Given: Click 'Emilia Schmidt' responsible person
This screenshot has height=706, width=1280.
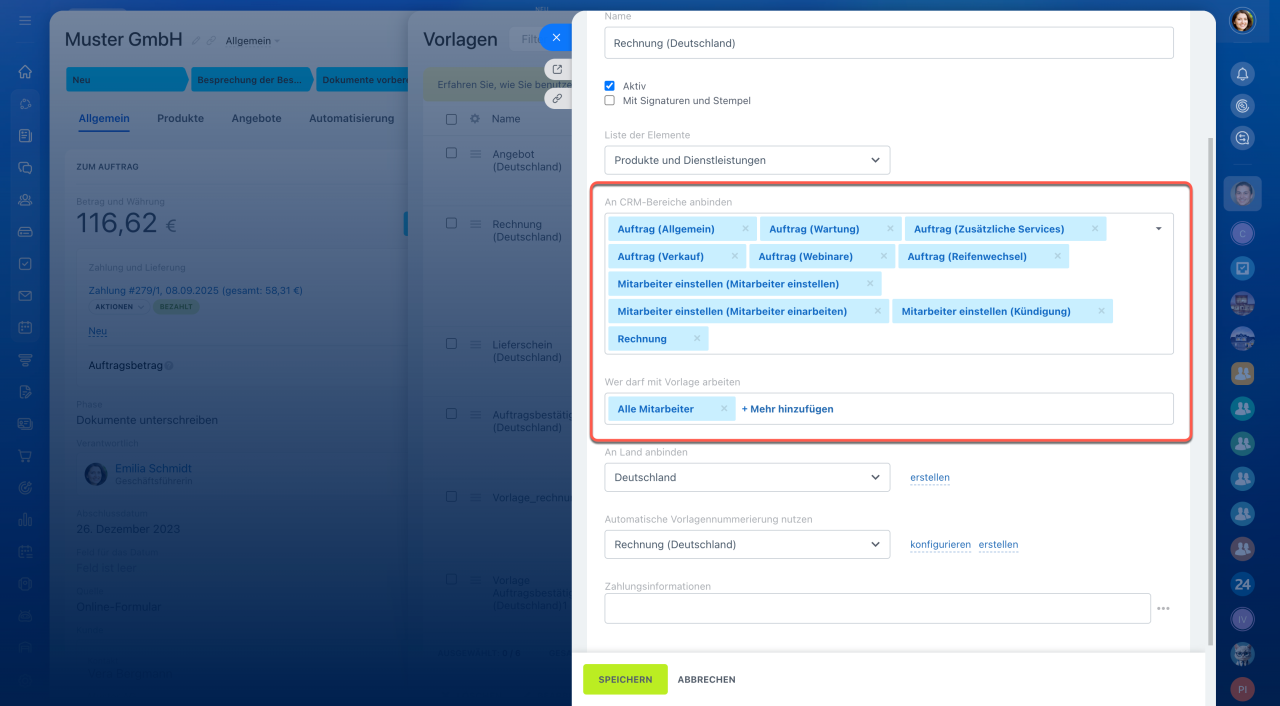Looking at the screenshot, I should (x=153, y=468).
